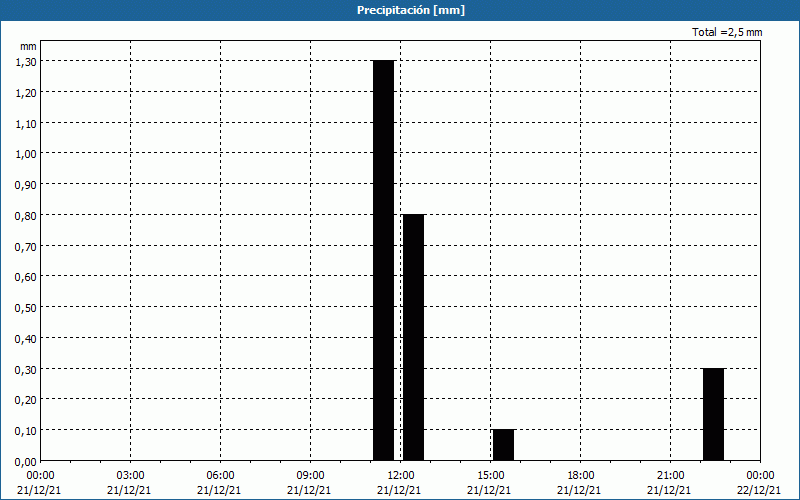Click the 1,00 y-axis value

(26, 154)
